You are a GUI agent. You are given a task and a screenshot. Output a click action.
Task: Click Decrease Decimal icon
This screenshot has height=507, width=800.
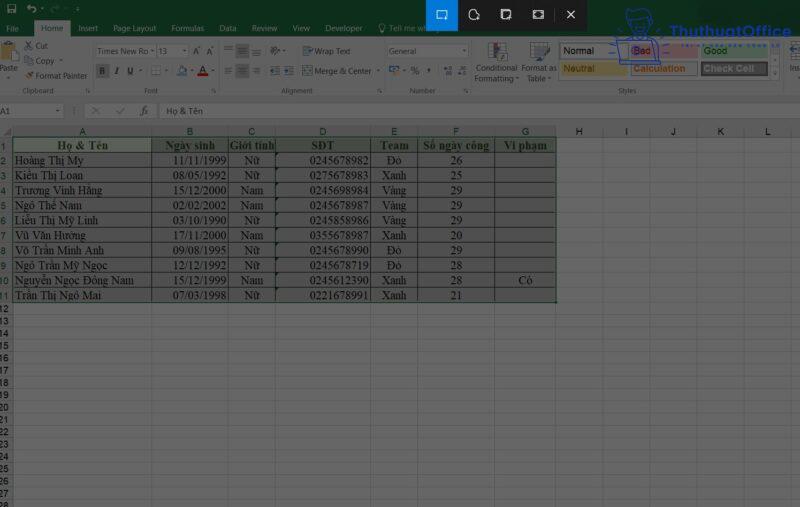462,71
